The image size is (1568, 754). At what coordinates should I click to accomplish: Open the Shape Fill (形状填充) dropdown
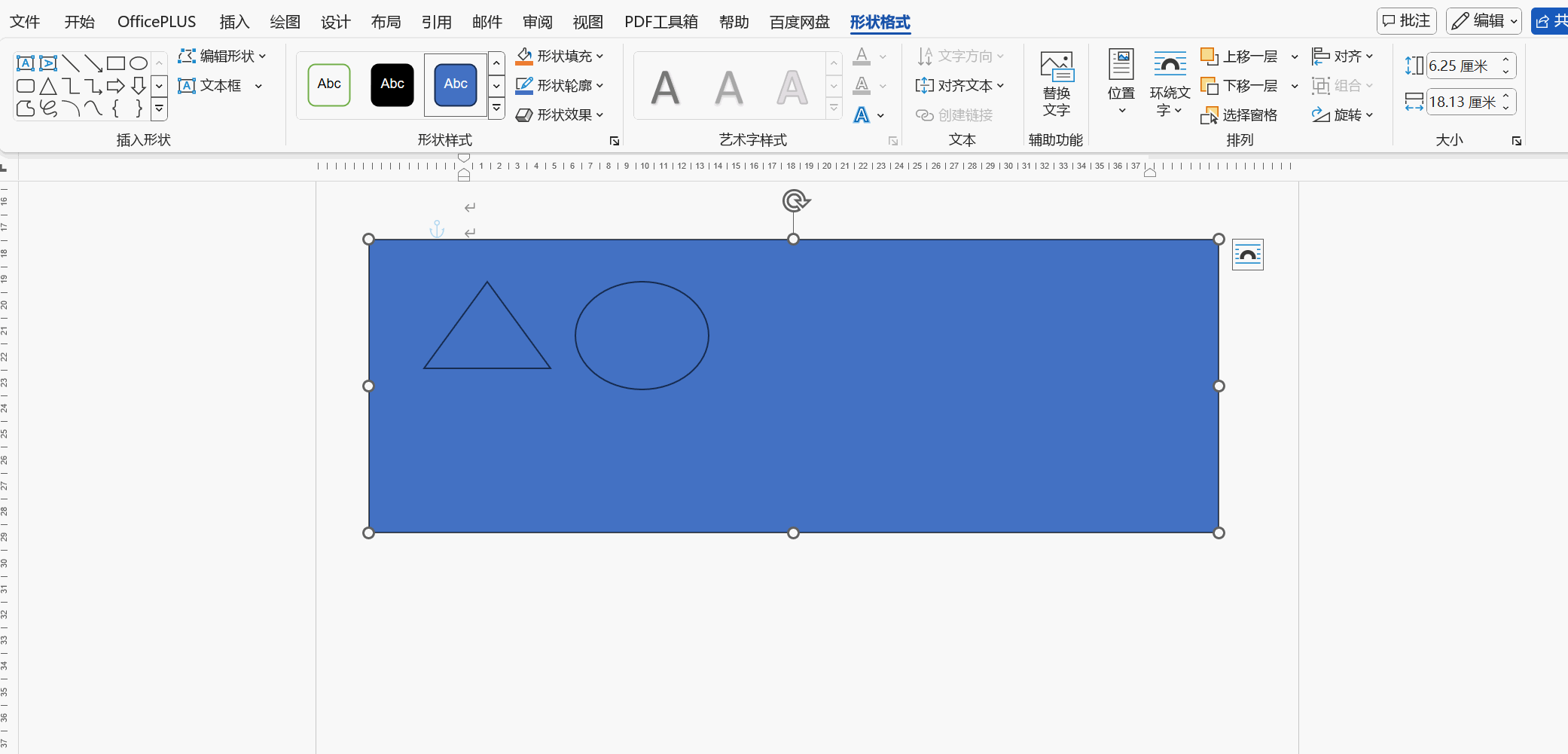pos(560,56)
